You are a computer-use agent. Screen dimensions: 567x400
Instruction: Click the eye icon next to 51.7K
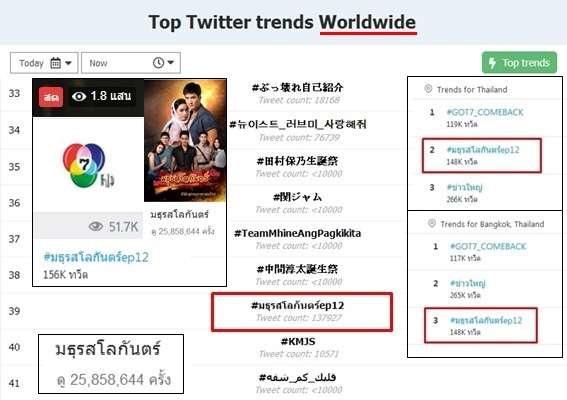[96, 226]
